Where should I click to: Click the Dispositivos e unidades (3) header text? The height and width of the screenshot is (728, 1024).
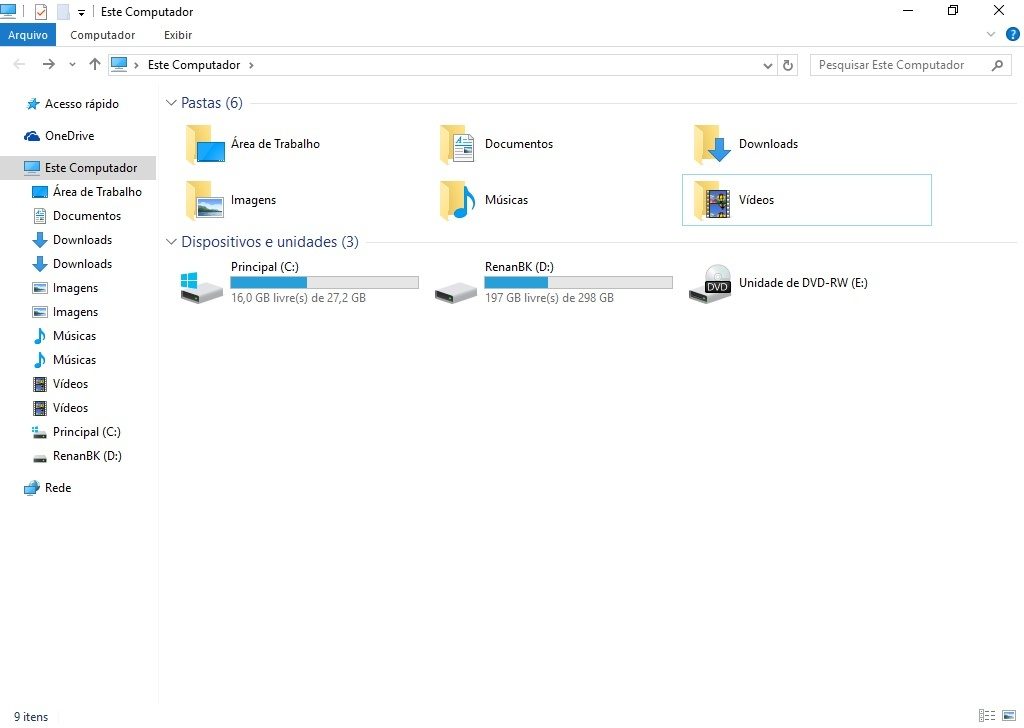point(270,242)
